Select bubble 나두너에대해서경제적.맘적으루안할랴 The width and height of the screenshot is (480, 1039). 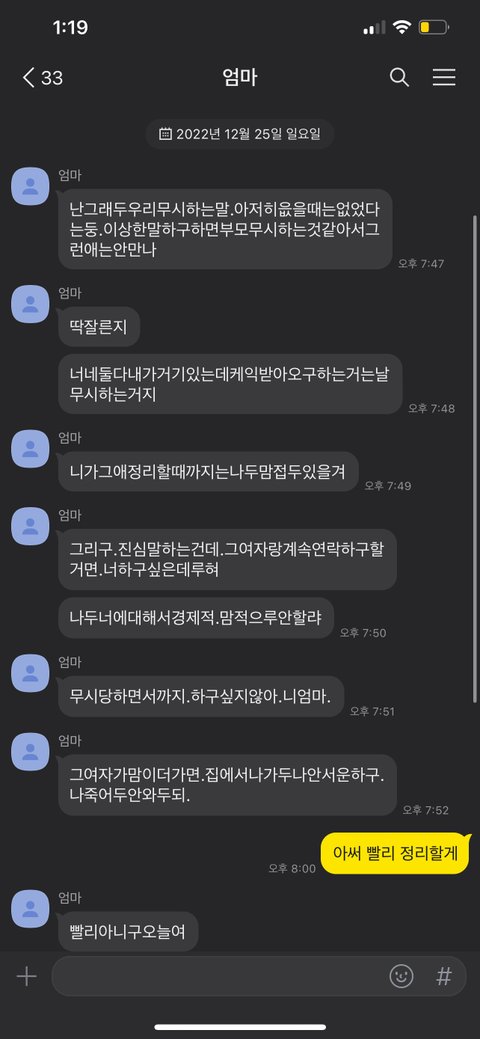coord(196,618)
